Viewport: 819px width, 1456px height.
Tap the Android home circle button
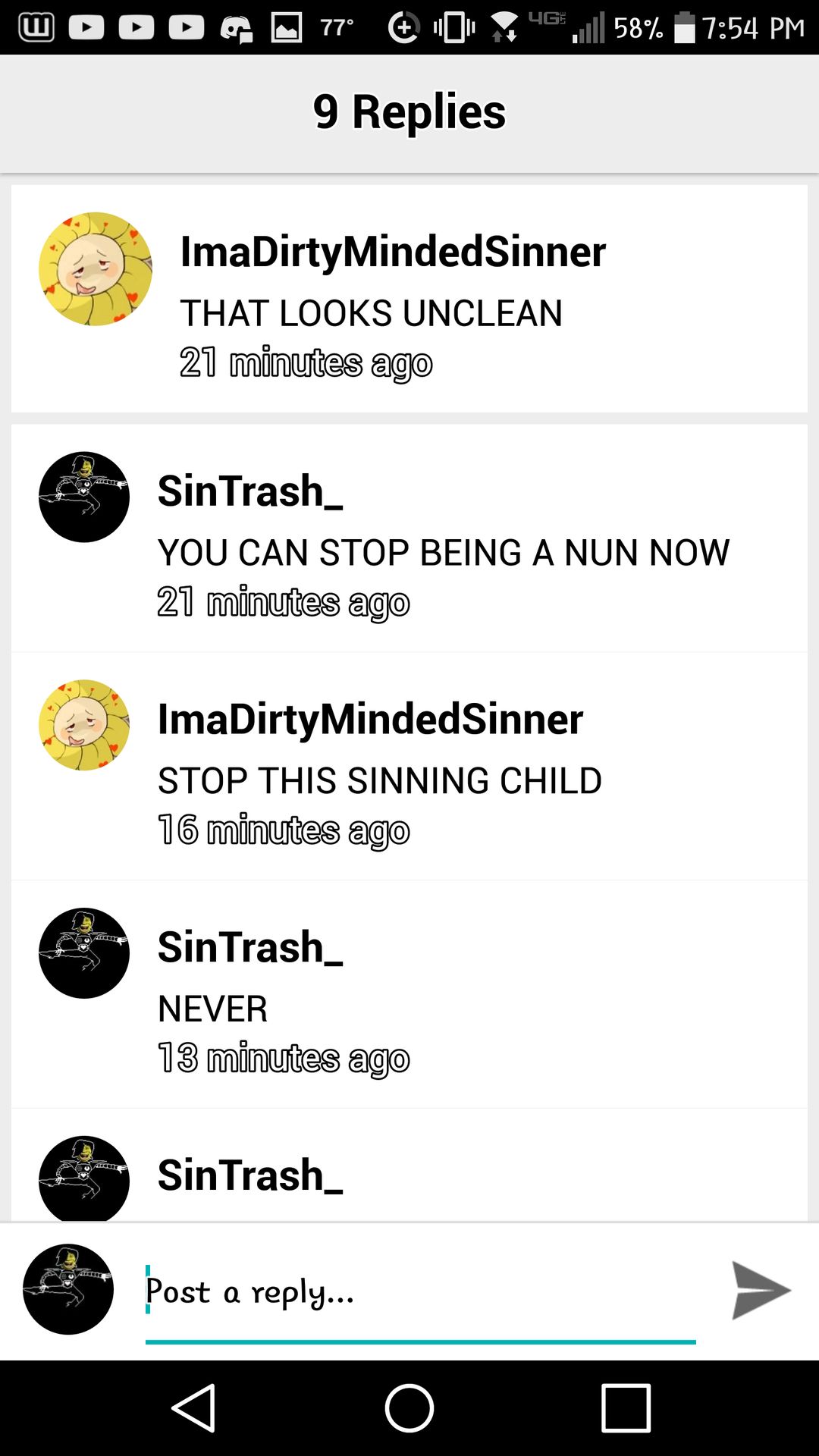[x=409, y=1408]
